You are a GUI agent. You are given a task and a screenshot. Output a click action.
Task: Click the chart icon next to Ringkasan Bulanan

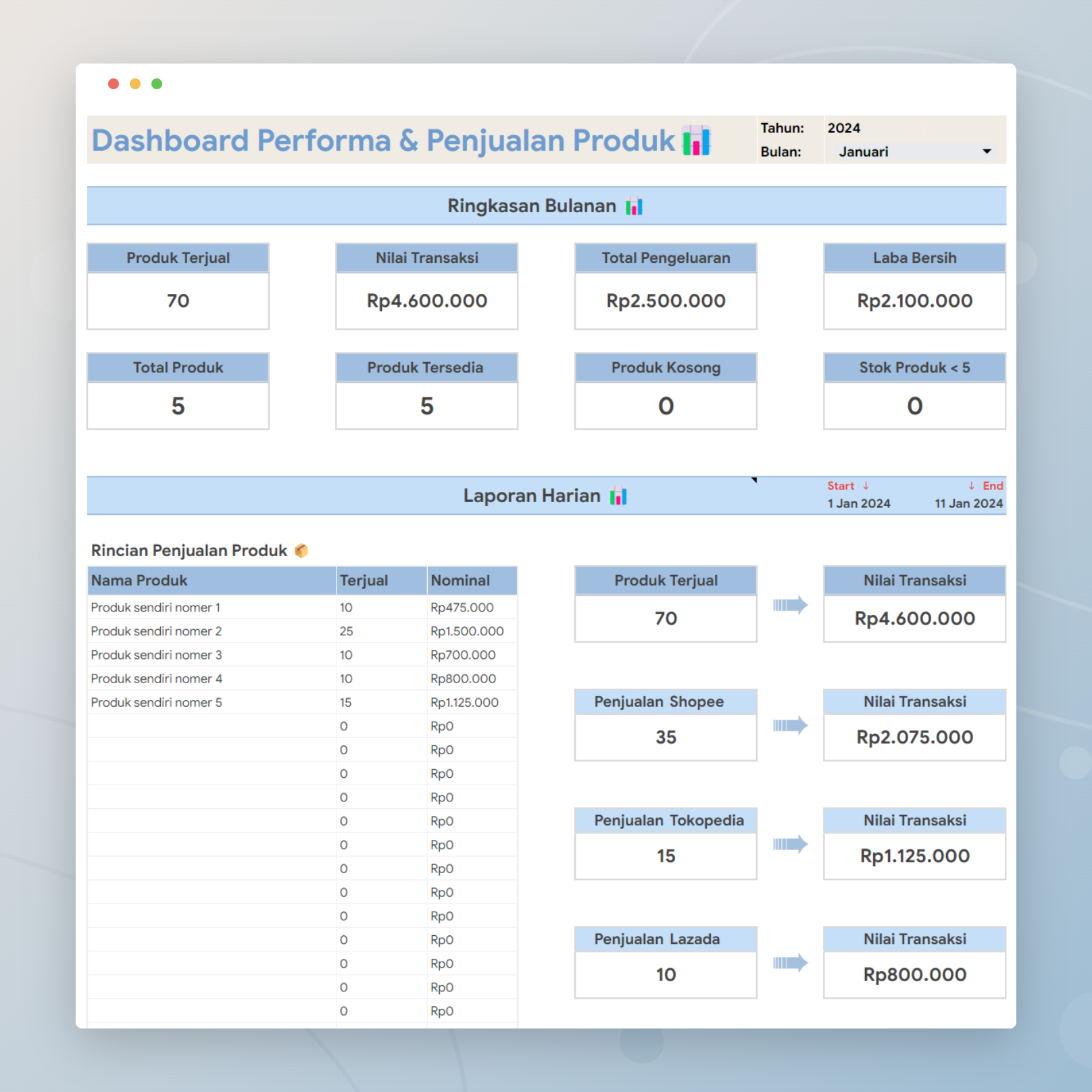(x=634, y=206)
